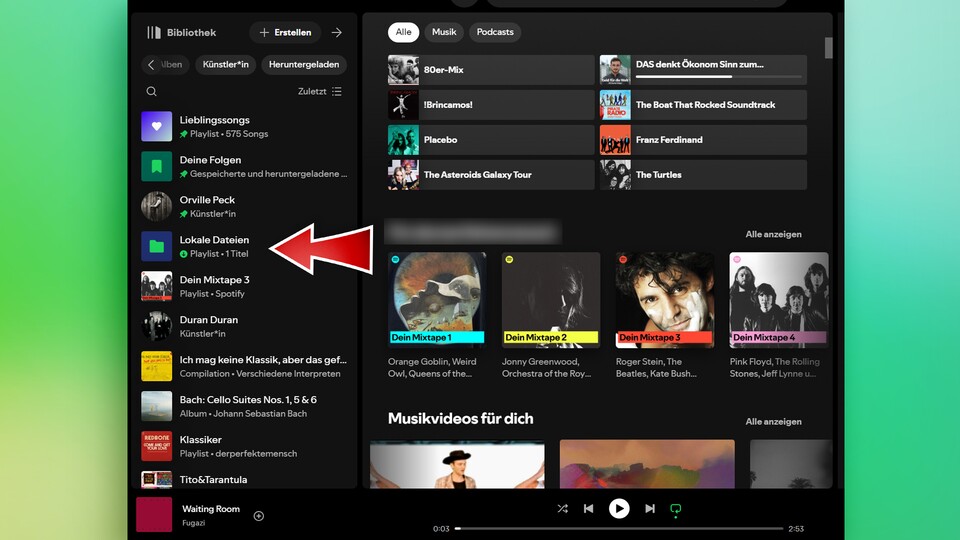Image resolution: width=960 pixels, height=540 pixels.
Task: Open DAS denkt Ökonom Sinn podcast tile
Action: click(703, 70)
